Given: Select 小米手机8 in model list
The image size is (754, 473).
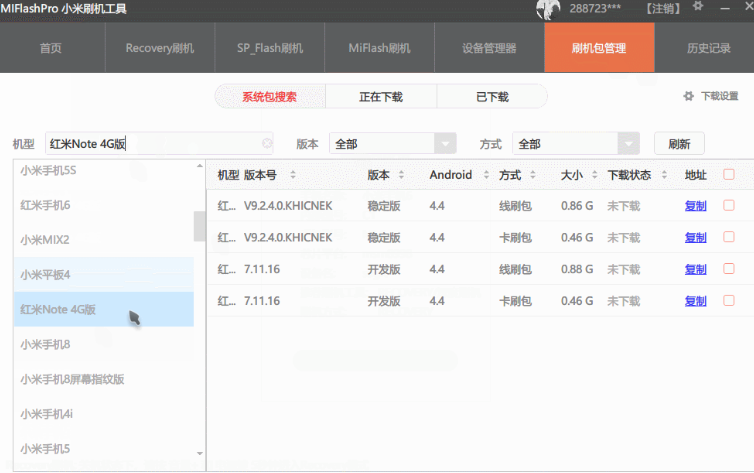Looking at the screenshot, I should pos(104,344).
